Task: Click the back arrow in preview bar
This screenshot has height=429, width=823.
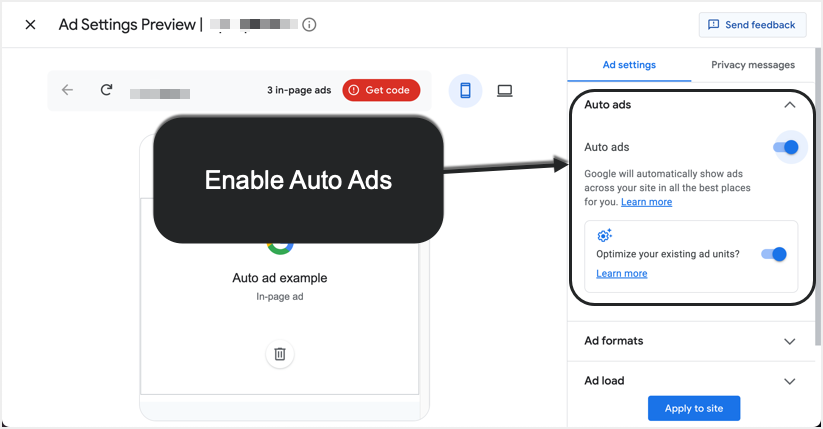Action: click(67, 90)
